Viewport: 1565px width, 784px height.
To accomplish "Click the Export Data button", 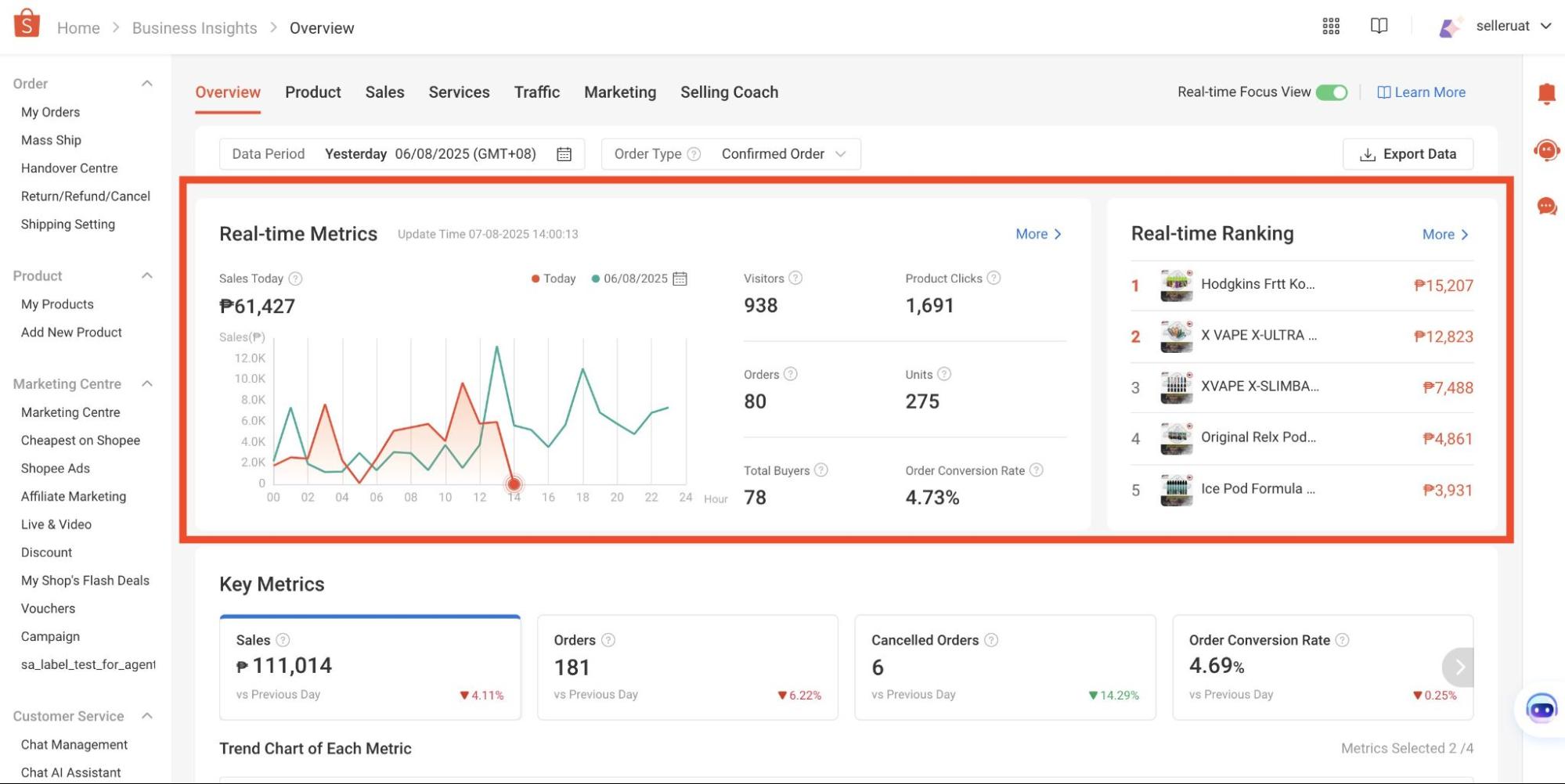I will 1407,153.
